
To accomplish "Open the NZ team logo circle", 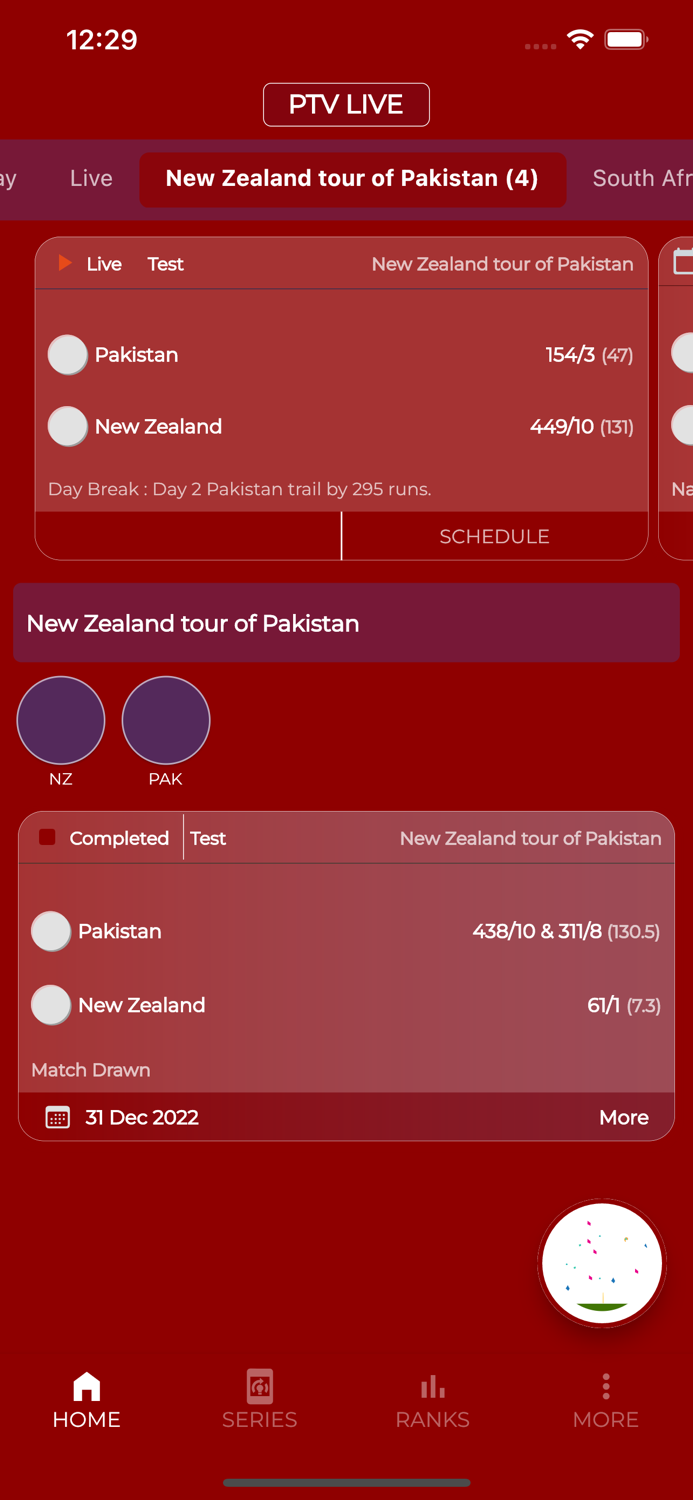I will click(60, 719).
